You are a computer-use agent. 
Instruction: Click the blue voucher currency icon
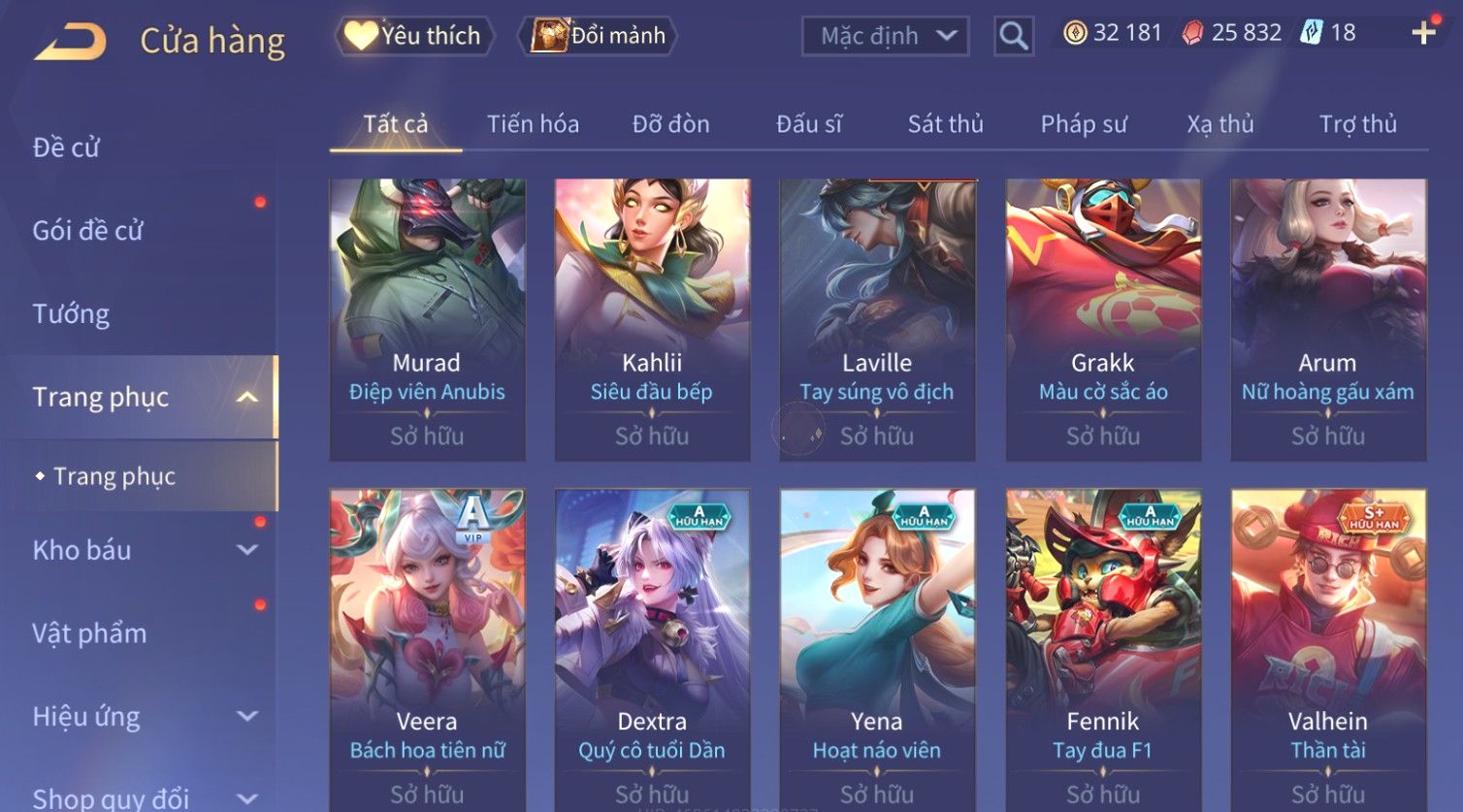coord(1312,33)
